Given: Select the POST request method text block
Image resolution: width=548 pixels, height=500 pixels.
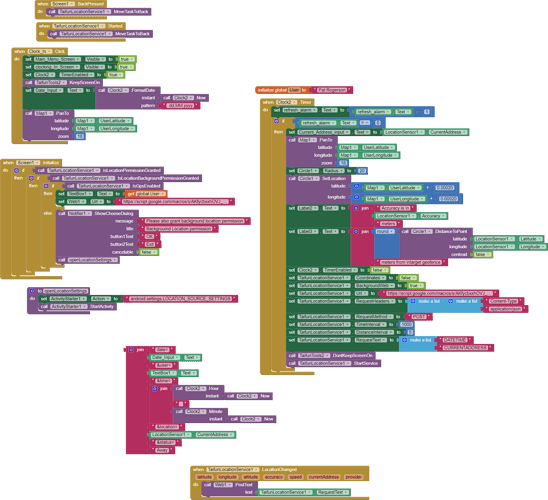Looking at the screenshot, I should [418, 317].
